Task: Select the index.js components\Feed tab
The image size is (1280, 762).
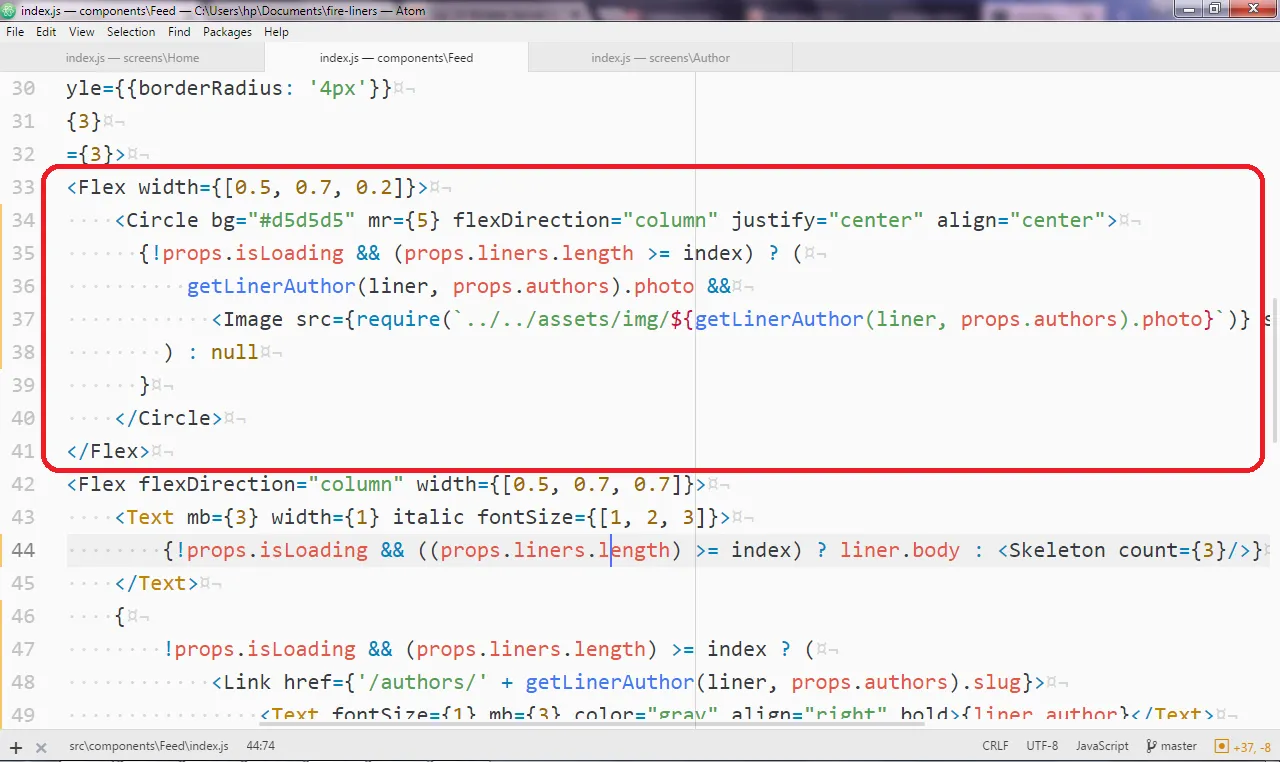Action: [x=396, y=58]
